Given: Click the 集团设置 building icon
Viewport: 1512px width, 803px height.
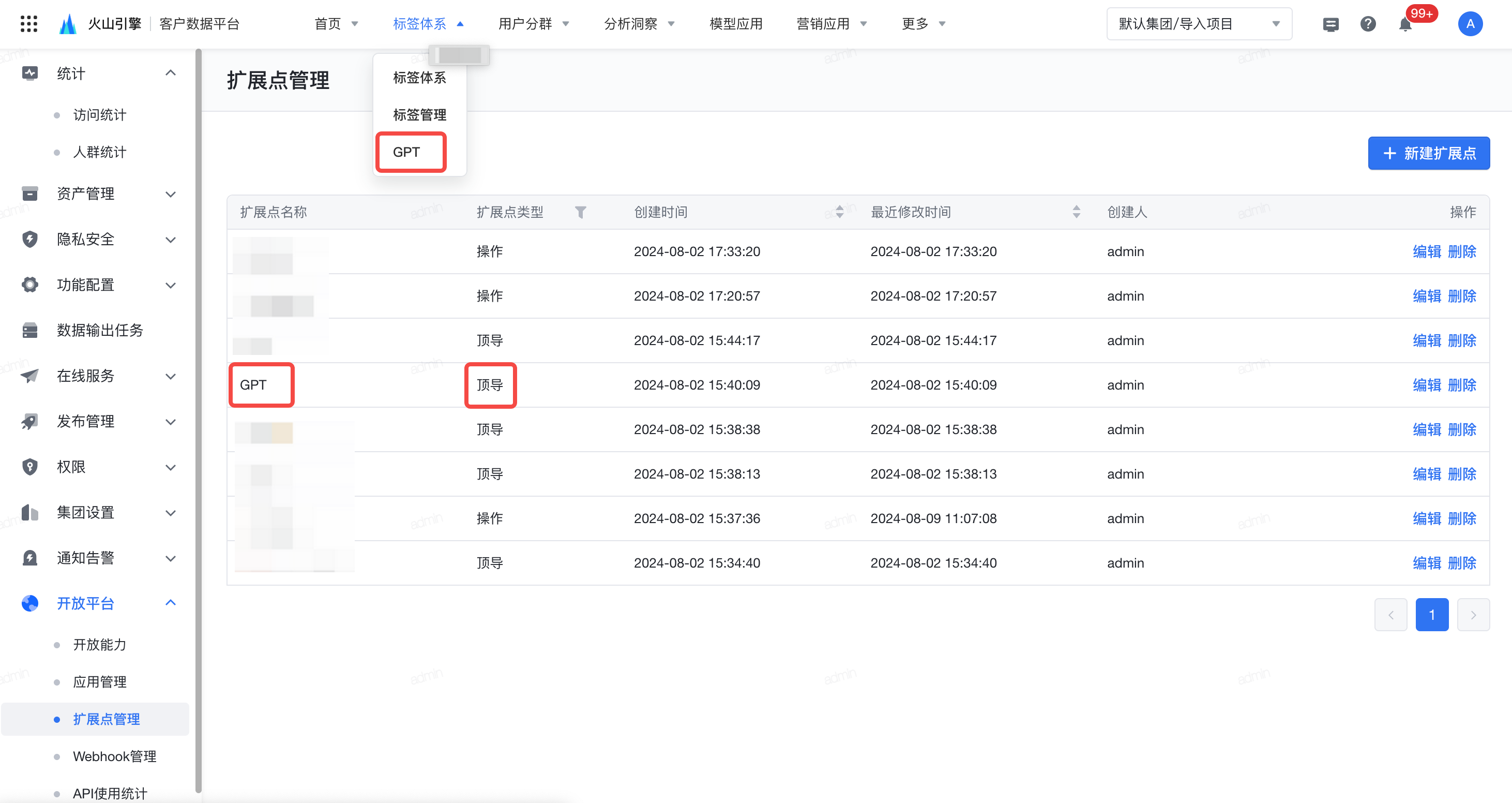Looking at the screenshot, I should [30, 512].
